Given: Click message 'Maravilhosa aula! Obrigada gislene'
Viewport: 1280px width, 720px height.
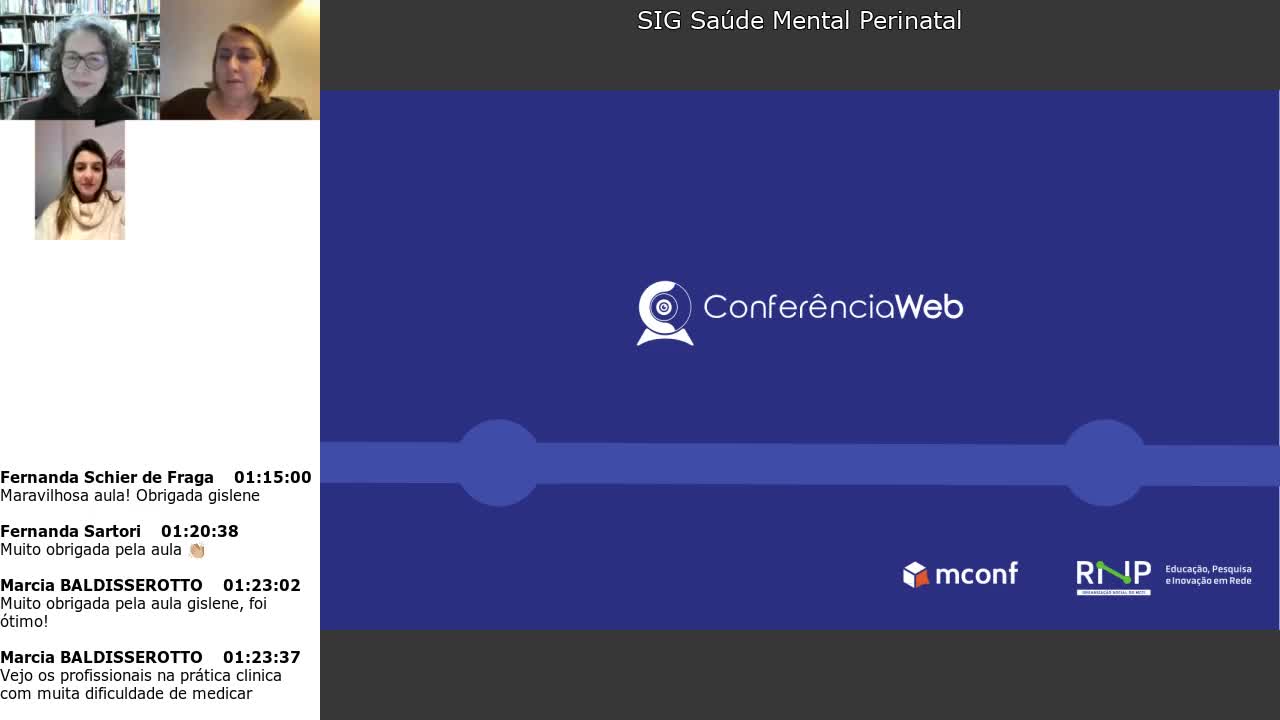Looking at the screenshot, I should [x=130, y=495].
